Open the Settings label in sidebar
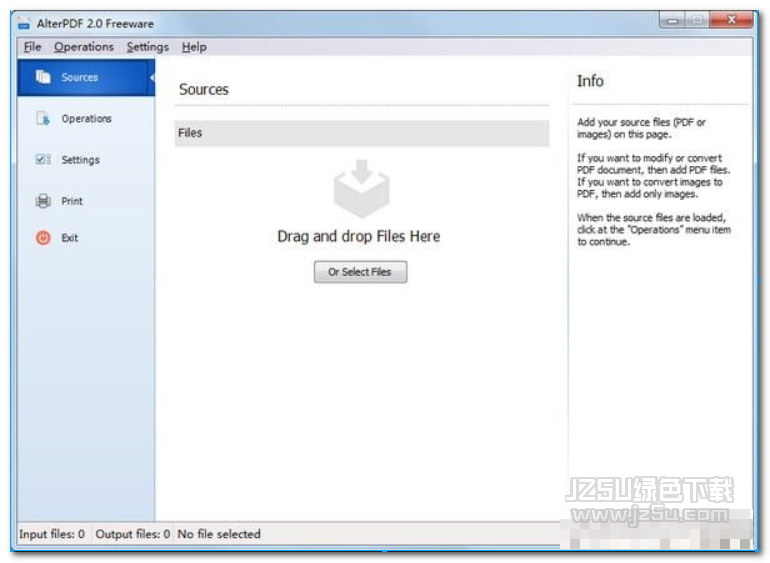This screenshot has height=563, width=770. click(81, 160)
